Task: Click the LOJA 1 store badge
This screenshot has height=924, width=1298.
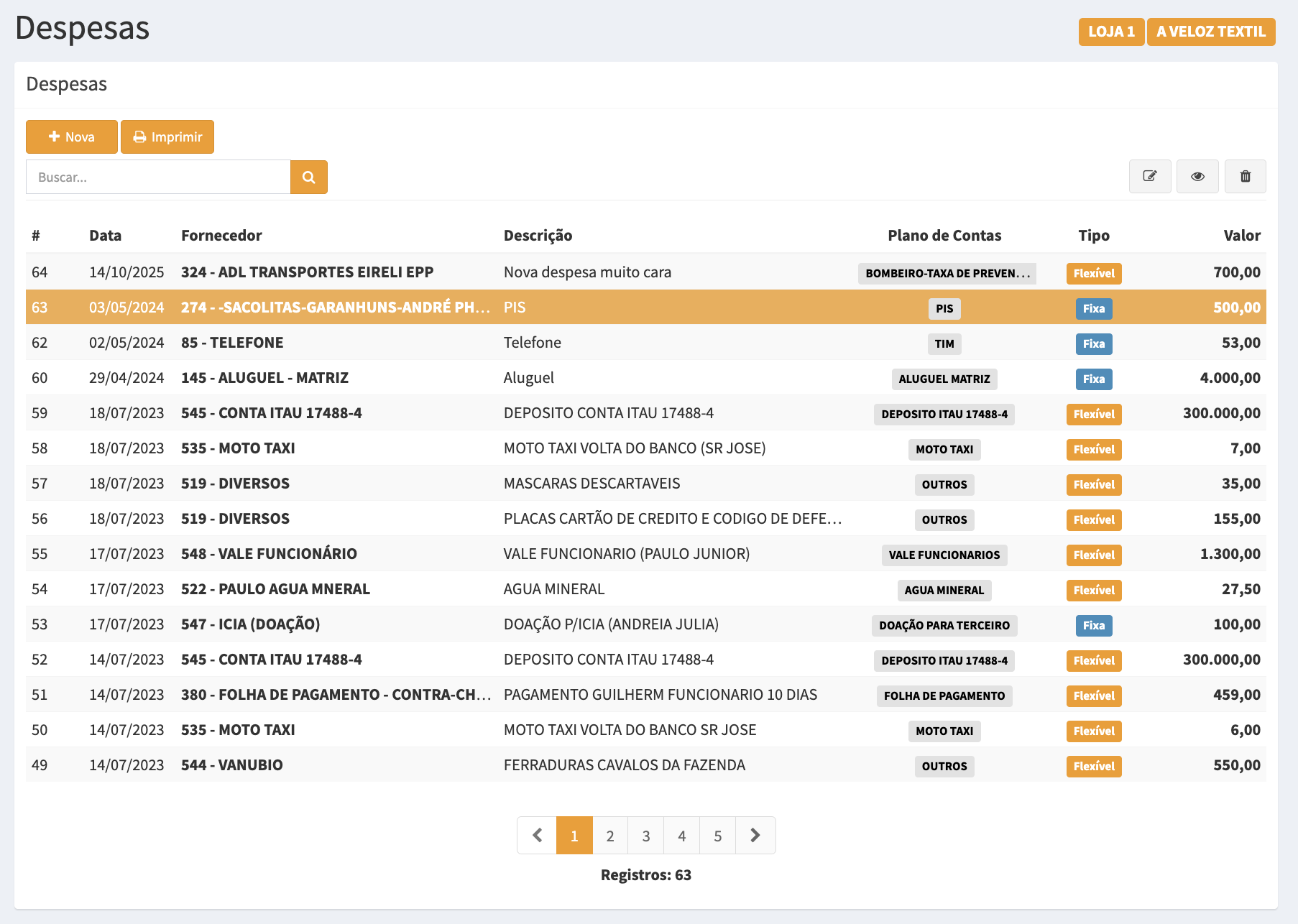Action: coord(1110,32)
